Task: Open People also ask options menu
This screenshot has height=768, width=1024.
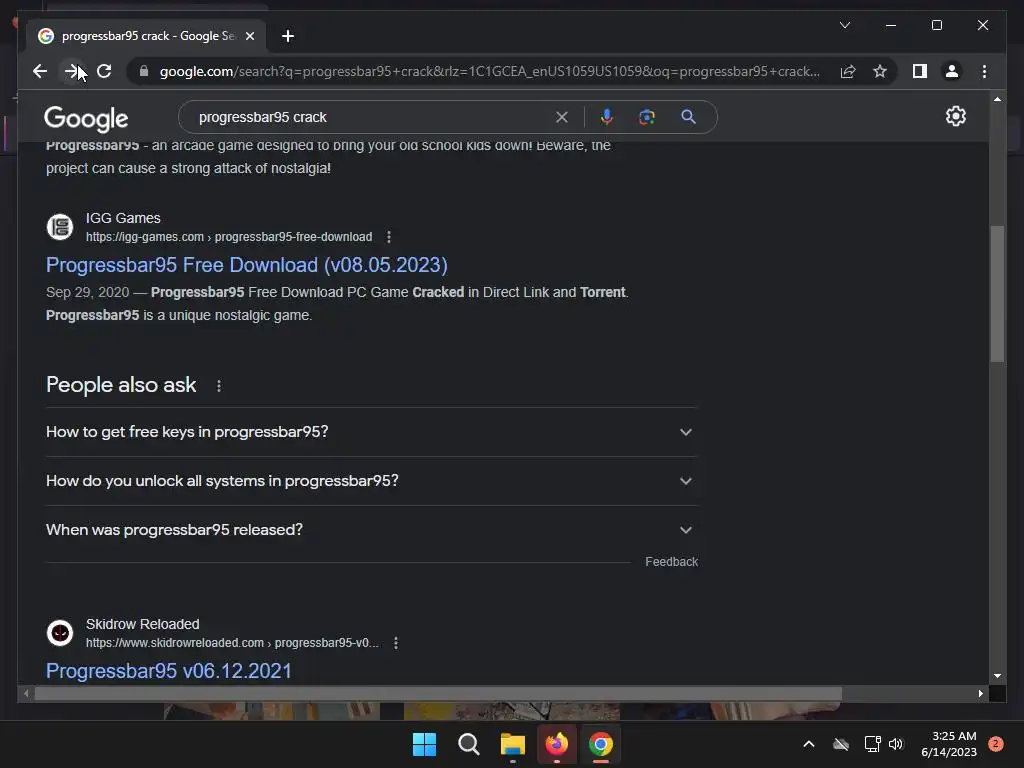Action: click(219, 386)
